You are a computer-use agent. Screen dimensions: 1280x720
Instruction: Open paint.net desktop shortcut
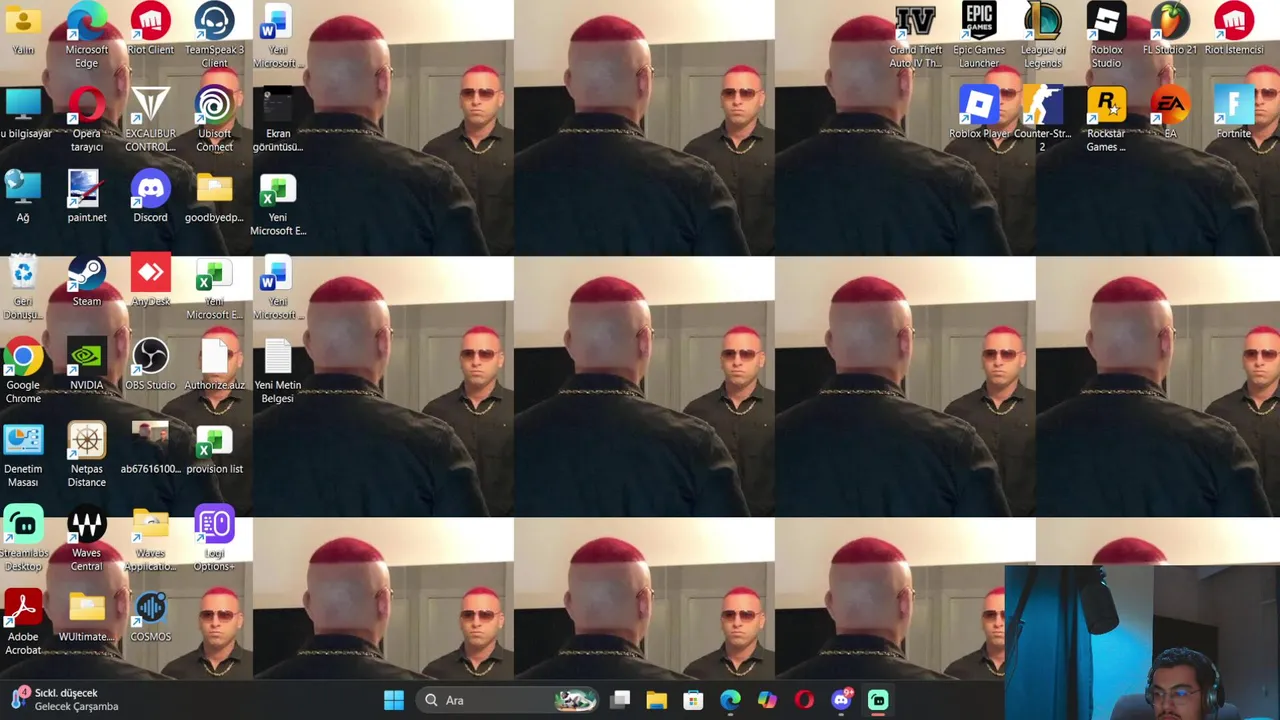pos(87,196)
